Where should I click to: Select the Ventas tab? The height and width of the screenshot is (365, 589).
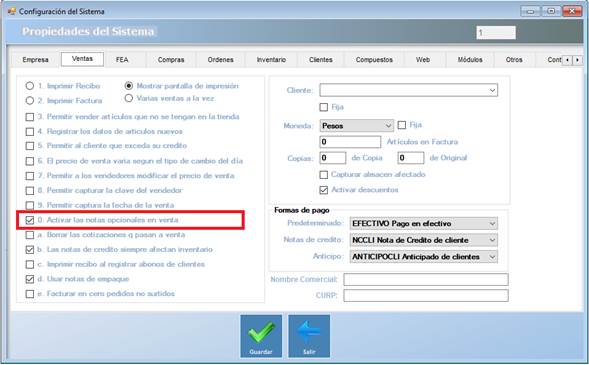coord(82,59)
